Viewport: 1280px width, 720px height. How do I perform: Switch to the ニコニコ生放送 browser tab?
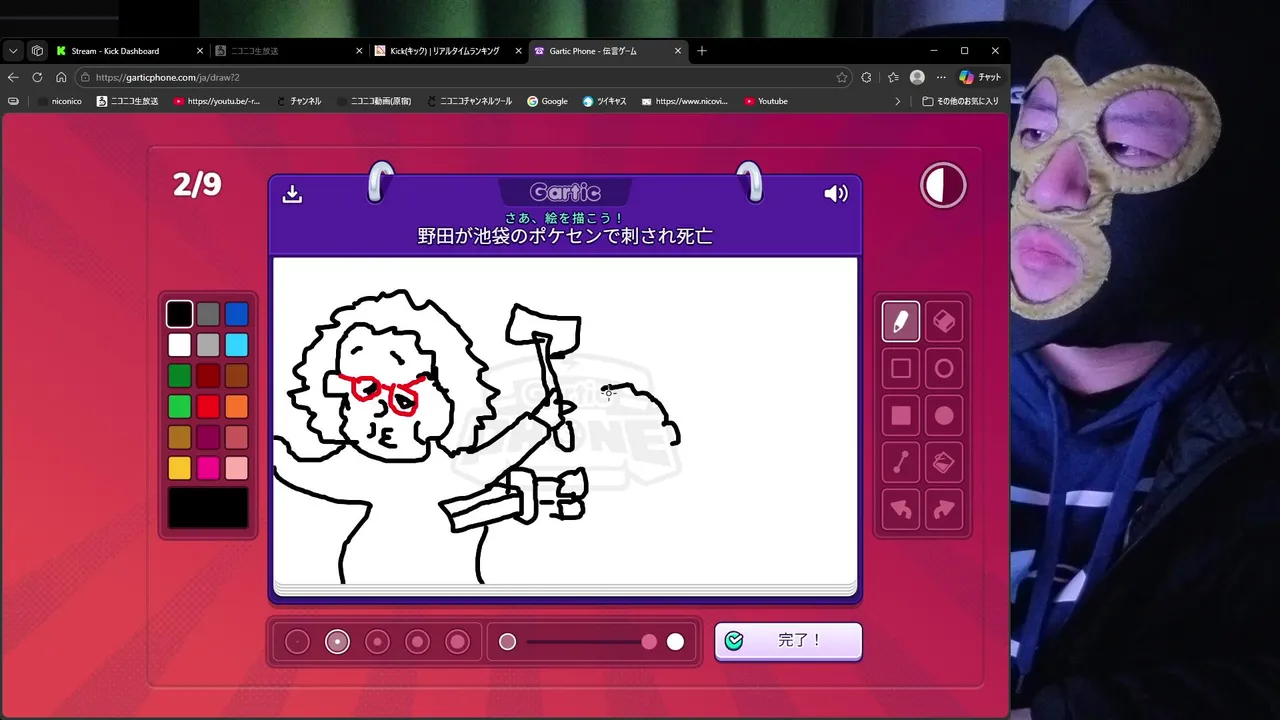pyautogui.click(x=288, y=51)
